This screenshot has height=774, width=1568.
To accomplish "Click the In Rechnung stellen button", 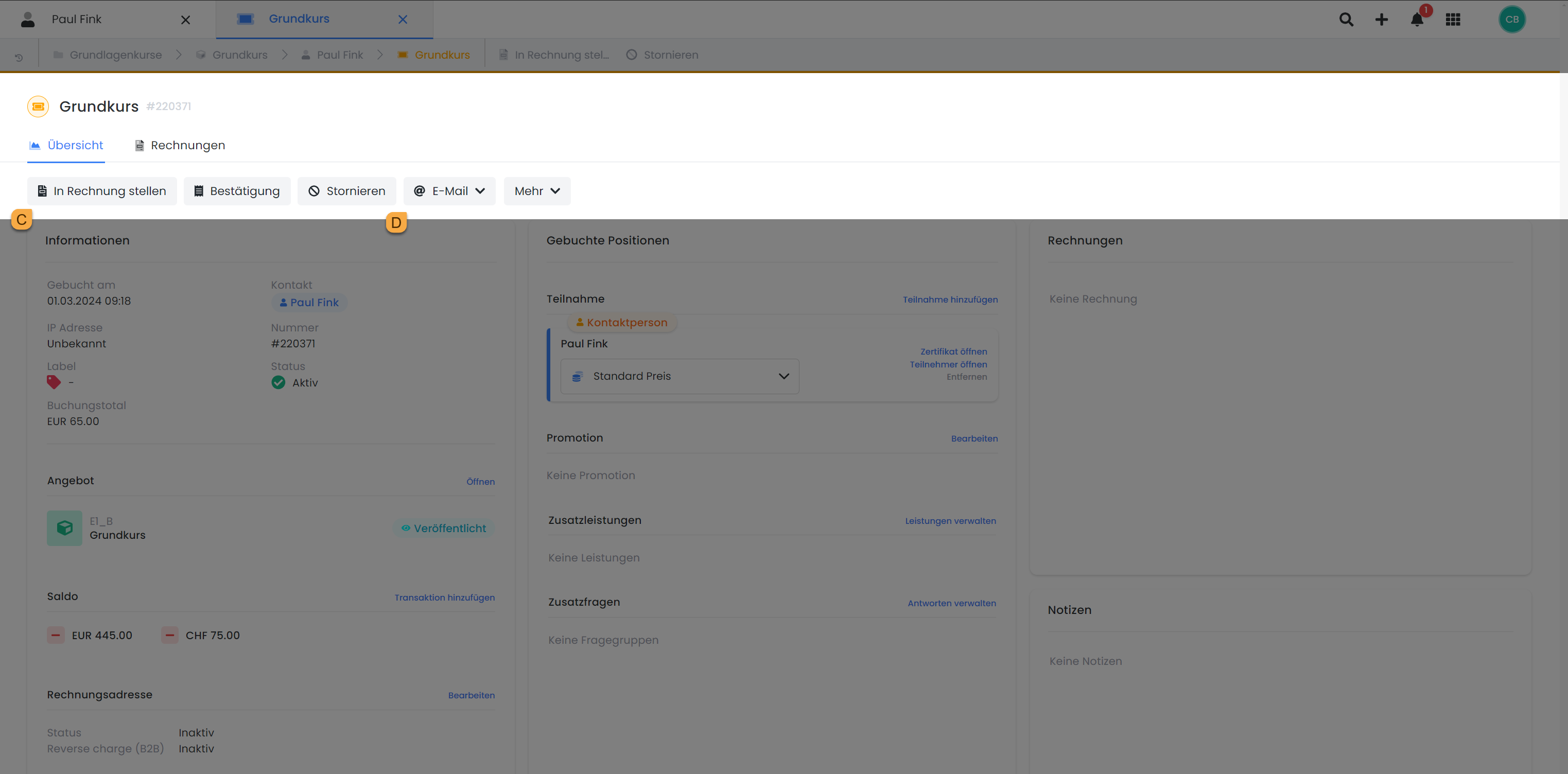I will tap(101, 191).
